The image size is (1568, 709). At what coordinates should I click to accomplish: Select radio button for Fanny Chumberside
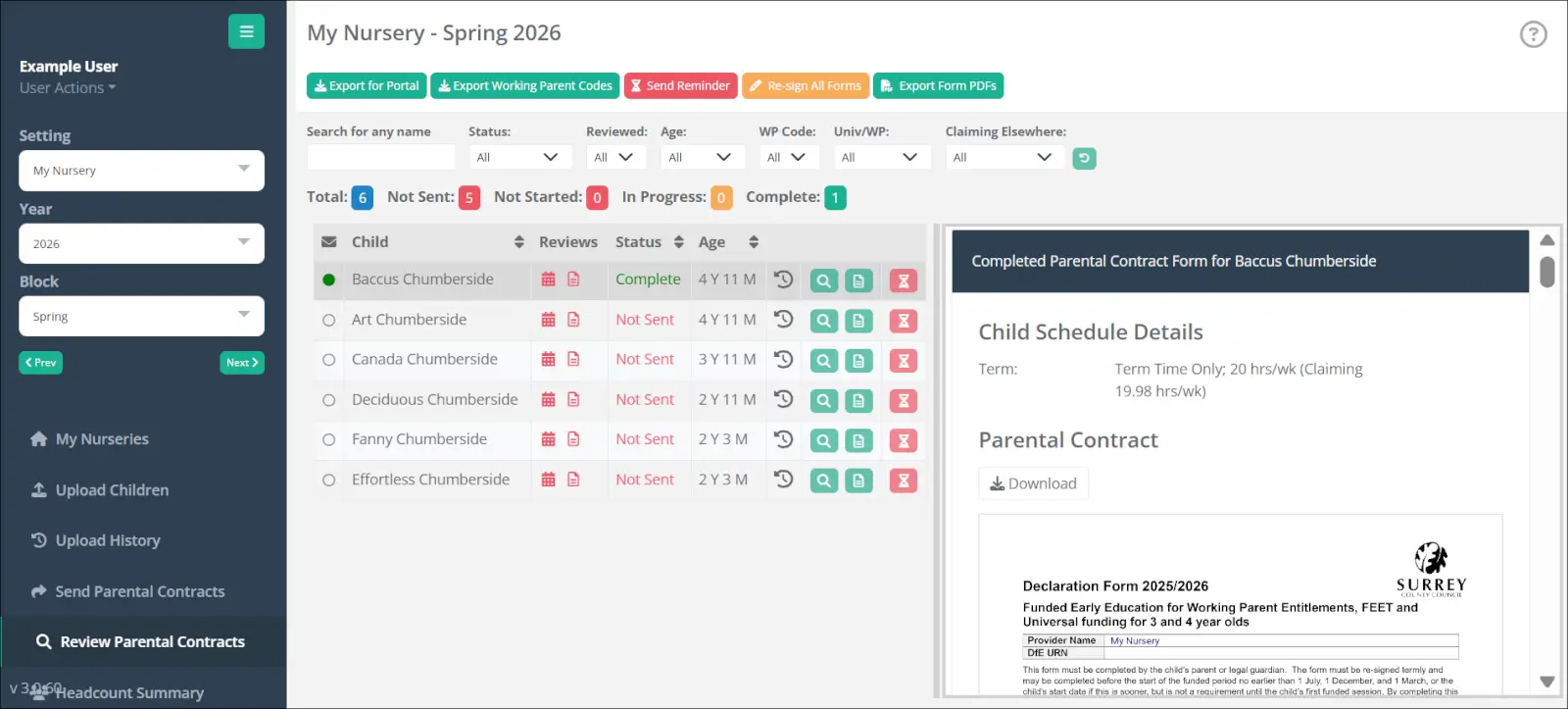point(329,440)
